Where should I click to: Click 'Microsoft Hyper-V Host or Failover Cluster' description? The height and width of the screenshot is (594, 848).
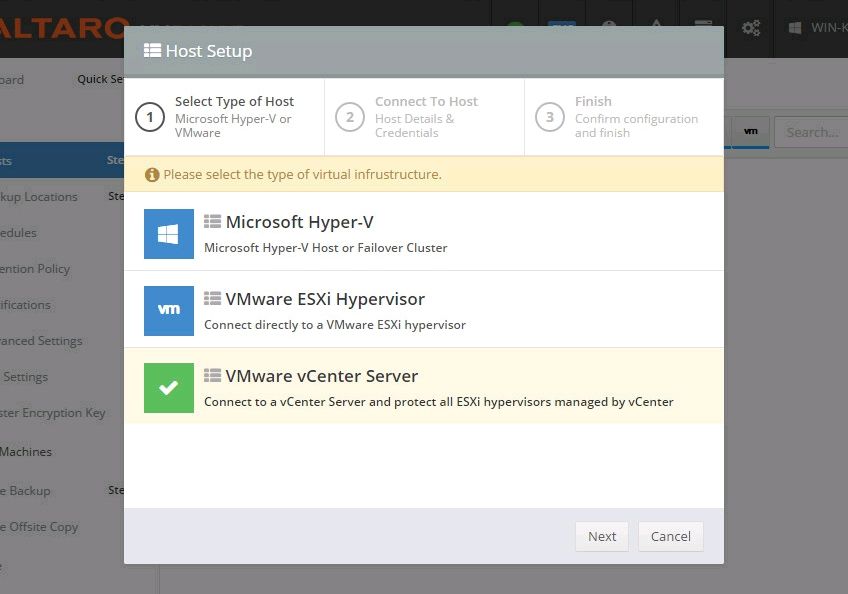326,248
